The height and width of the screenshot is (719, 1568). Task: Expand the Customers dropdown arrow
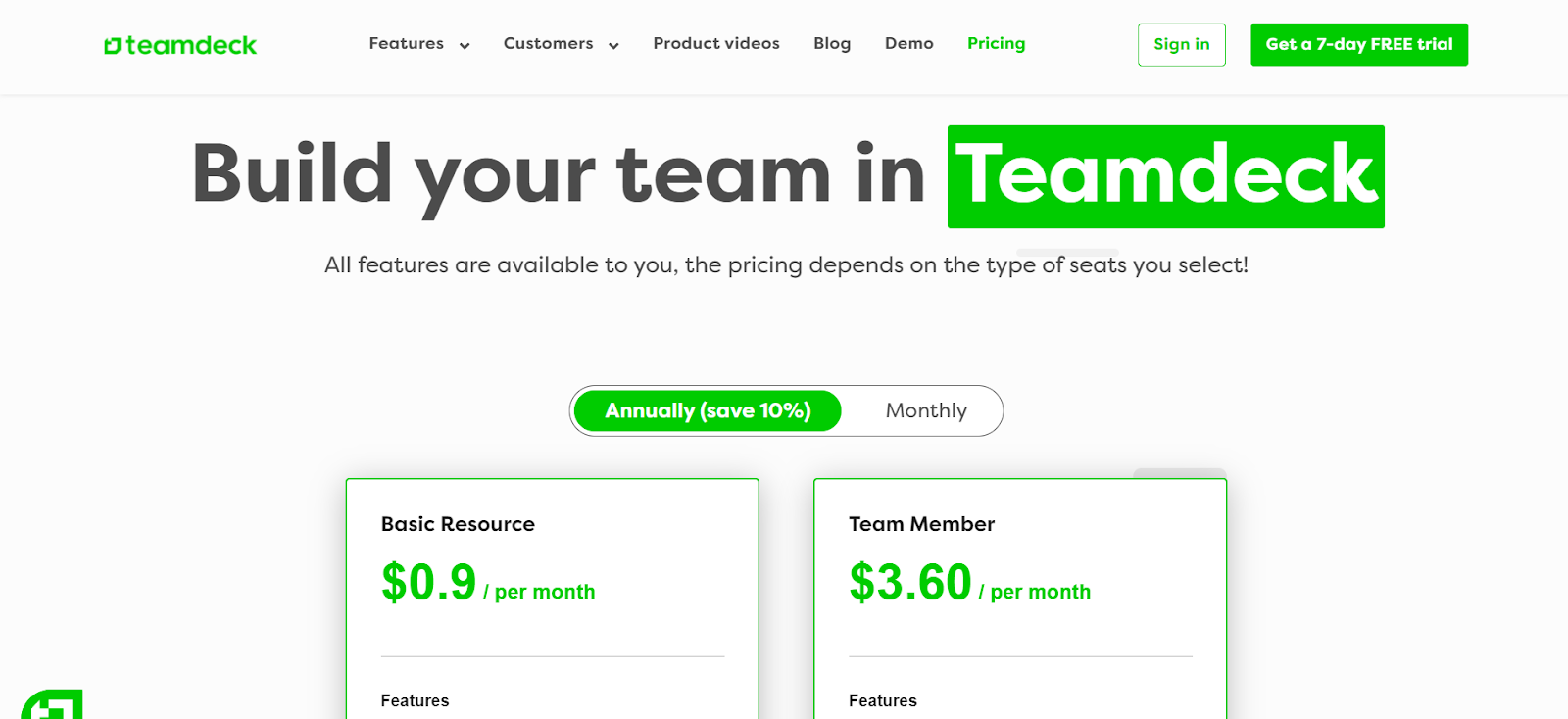point(613,45)
